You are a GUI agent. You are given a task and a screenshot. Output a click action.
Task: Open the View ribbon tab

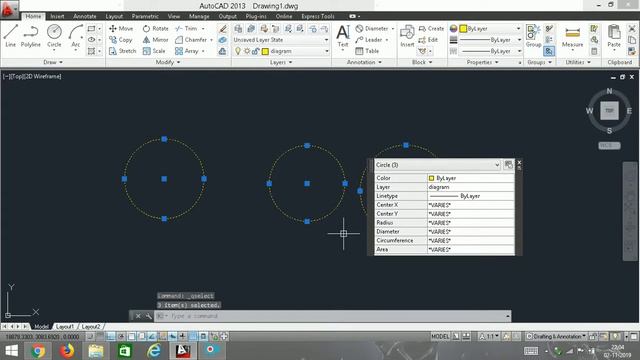point(173,16)
